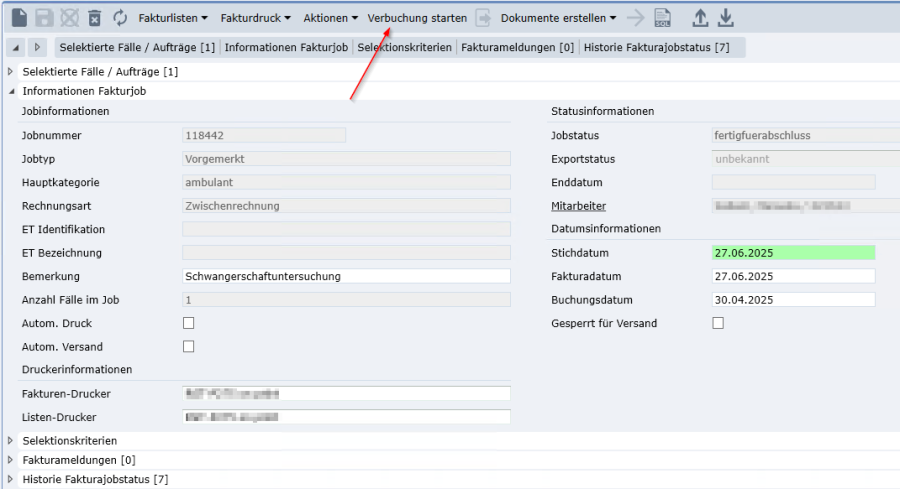Click the ET Identifikation field

(346, 230)
